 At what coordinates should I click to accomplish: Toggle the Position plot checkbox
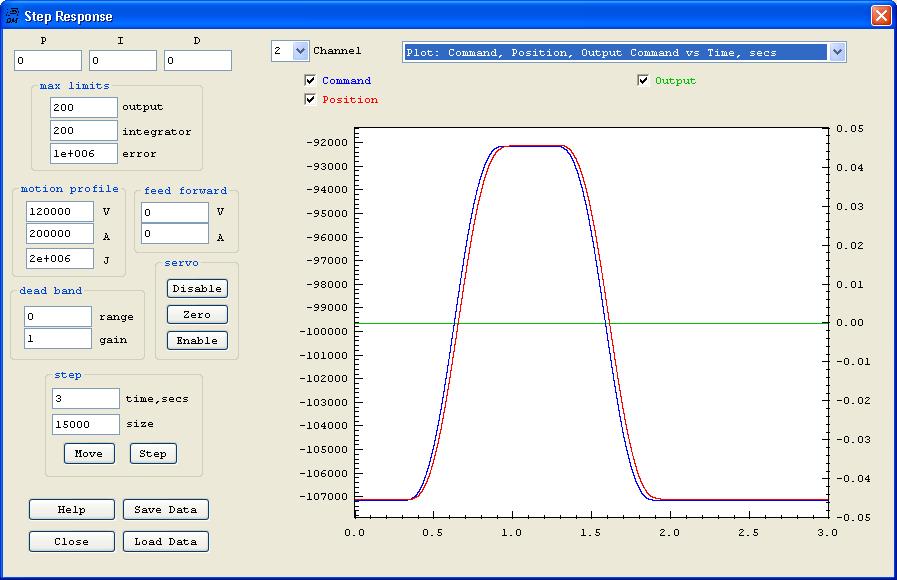click(x=310, y=100)
